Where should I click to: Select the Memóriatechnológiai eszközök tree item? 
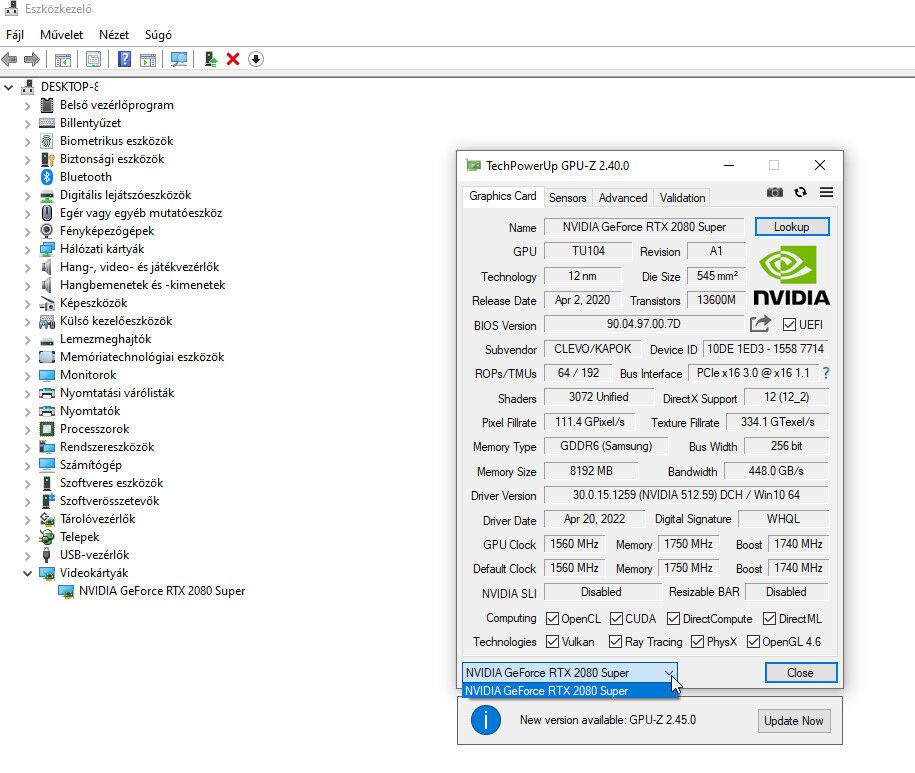tap(142, 357)
